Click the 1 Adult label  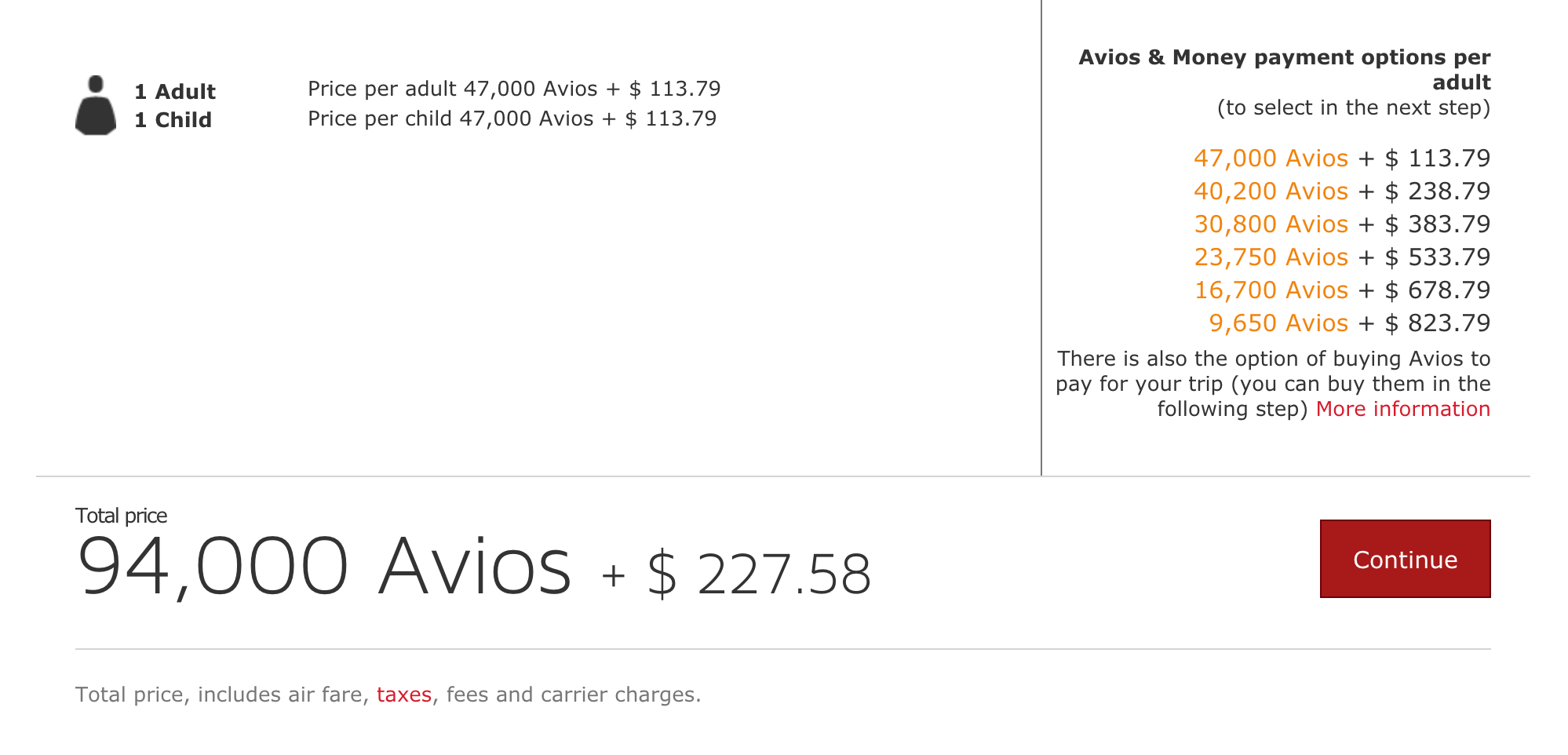point(175,92)
